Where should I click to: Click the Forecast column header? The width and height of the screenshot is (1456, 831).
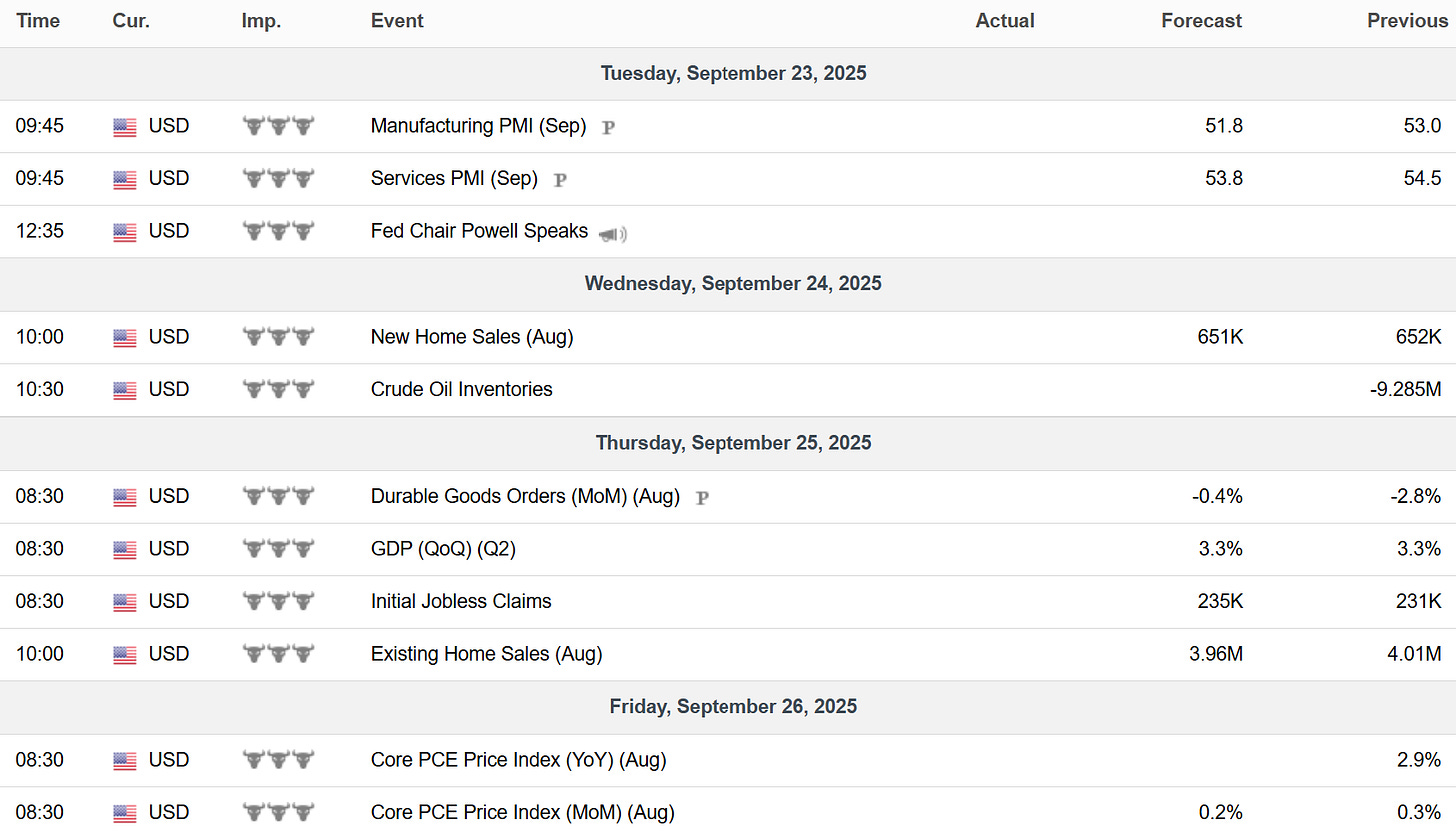tap(1201, 21)
